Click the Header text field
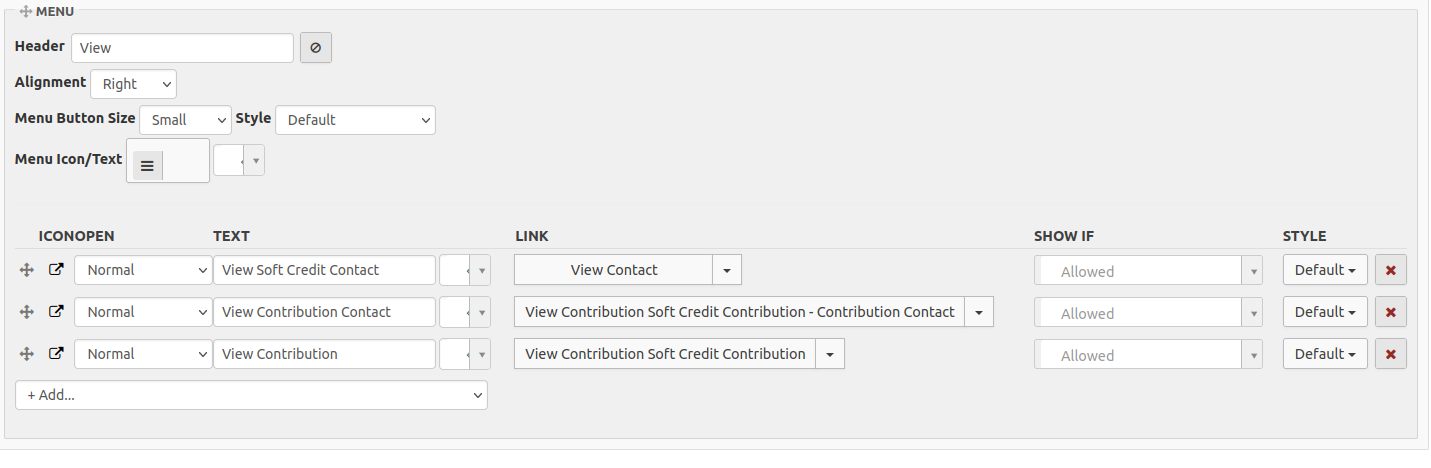Viewport: 1431px width, 468px height. [182, 48]
